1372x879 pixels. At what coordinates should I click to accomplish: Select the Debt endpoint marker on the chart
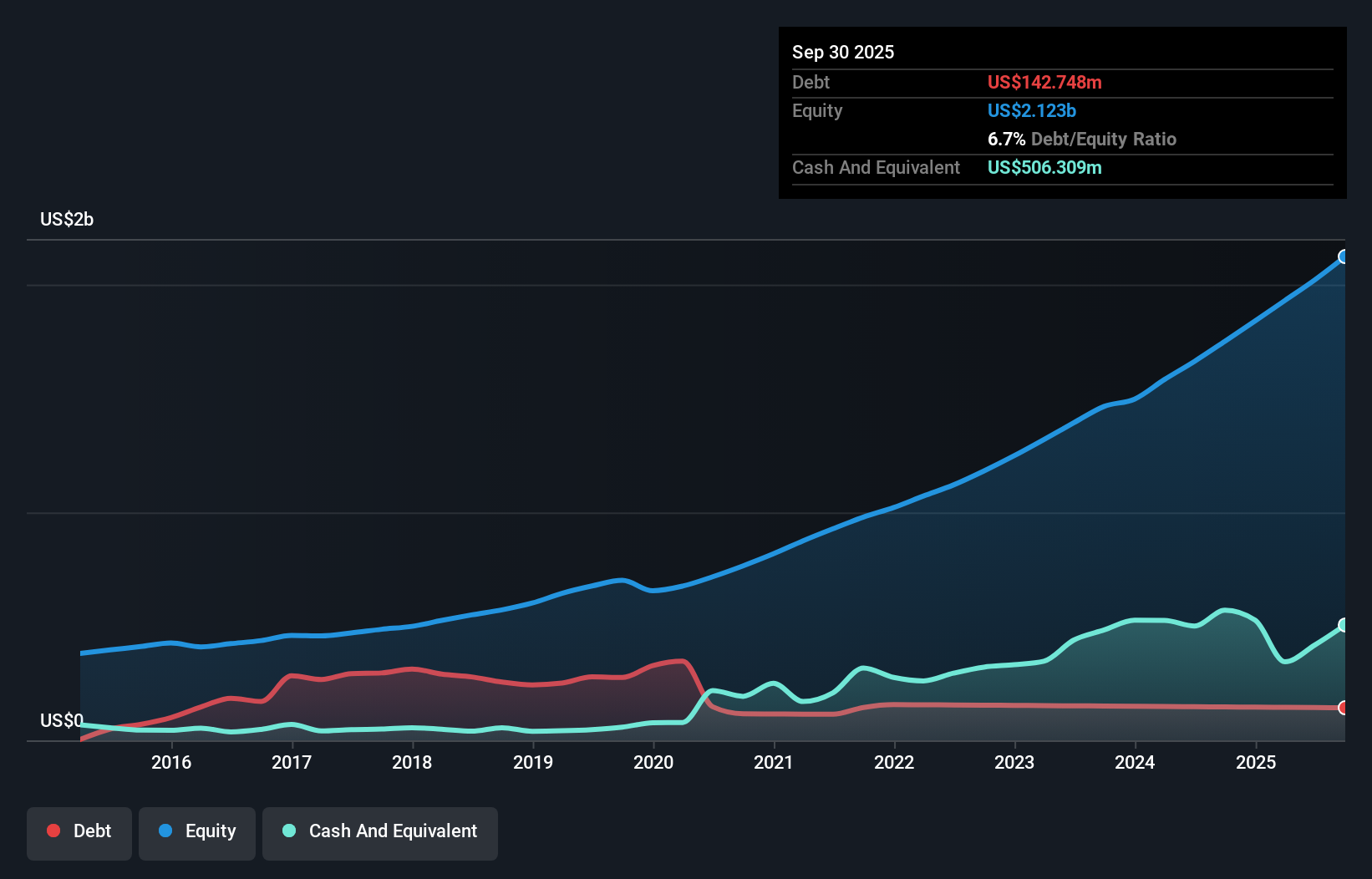(x=1344, y=708)
